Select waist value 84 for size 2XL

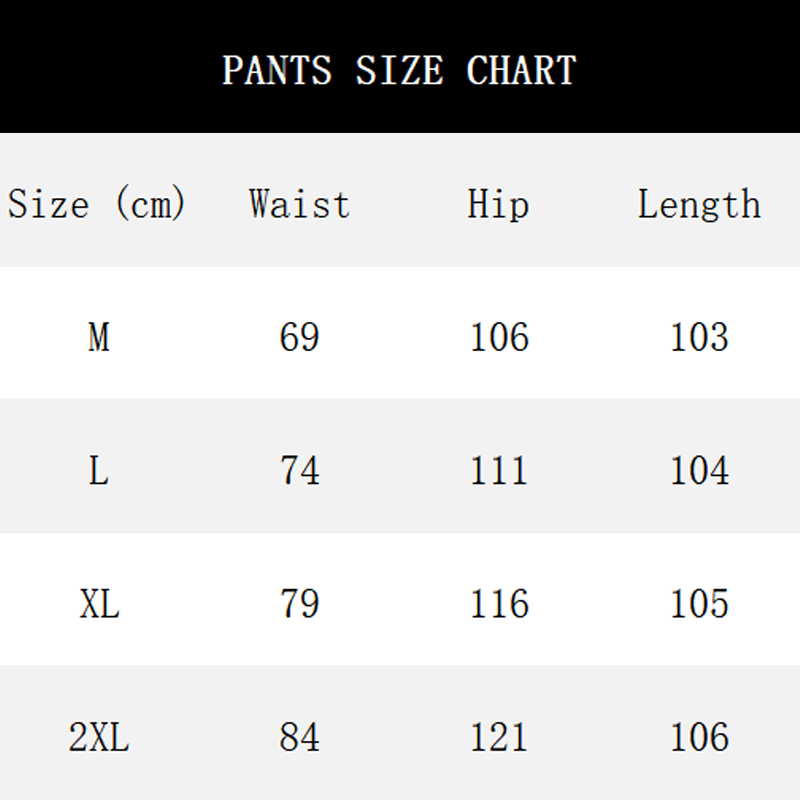pos(300,738)
